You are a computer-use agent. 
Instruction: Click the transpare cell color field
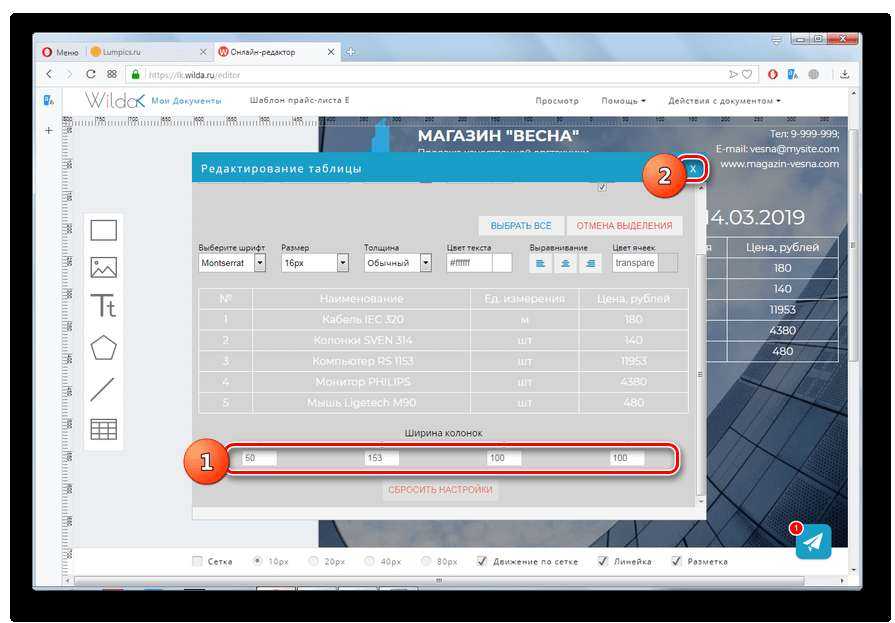coord(635,263)
